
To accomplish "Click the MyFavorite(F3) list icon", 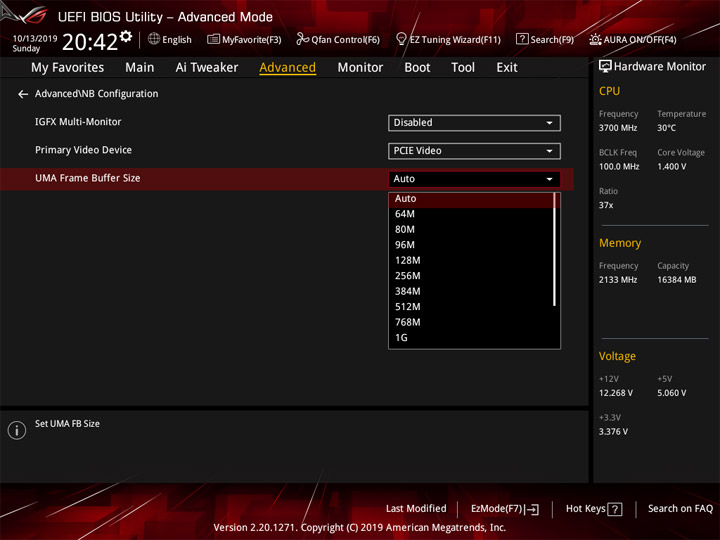I will (x=213, y=39).
